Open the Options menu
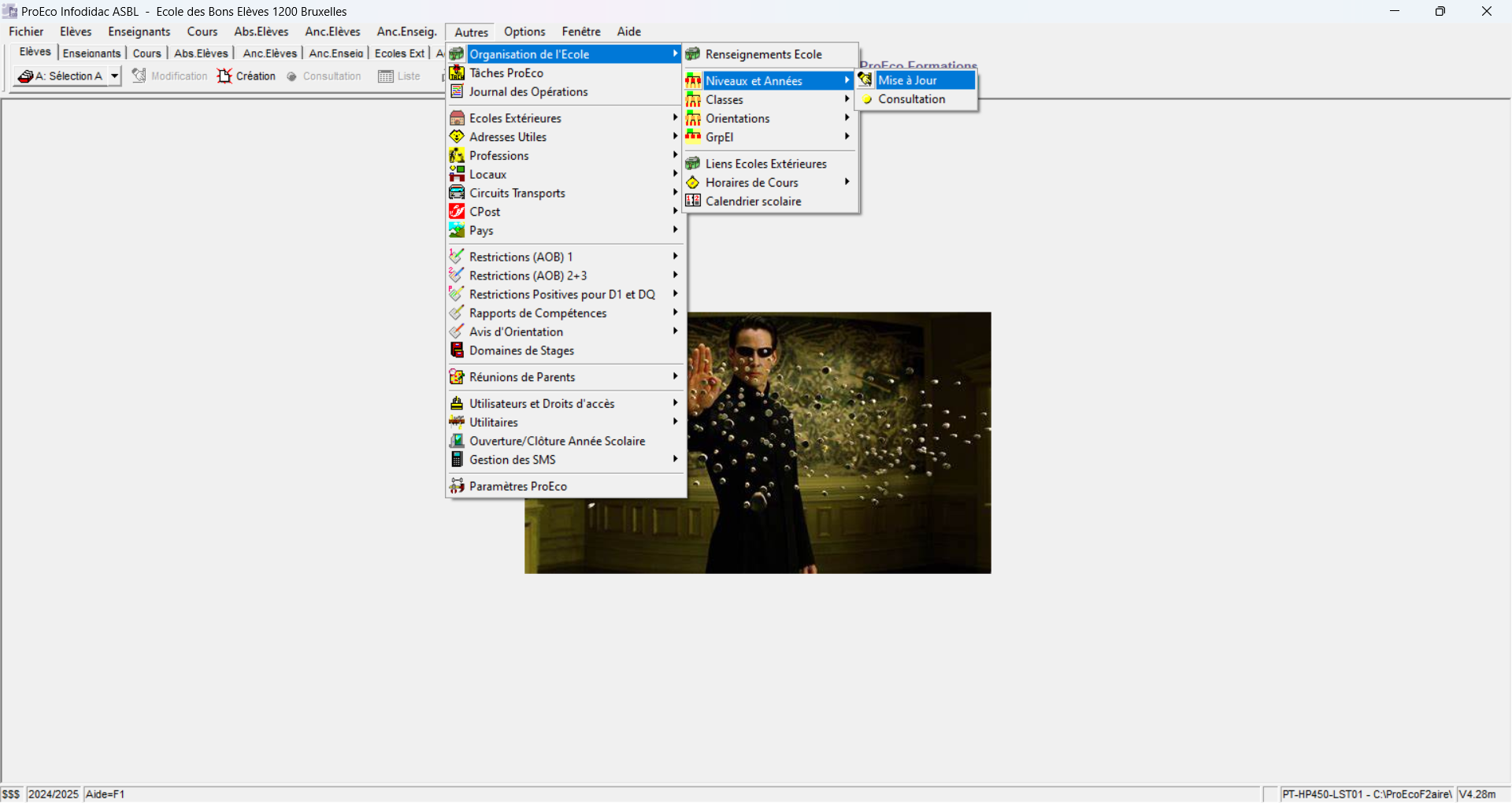This screenshot has width=1512, height=803. (x=524, y=31)
